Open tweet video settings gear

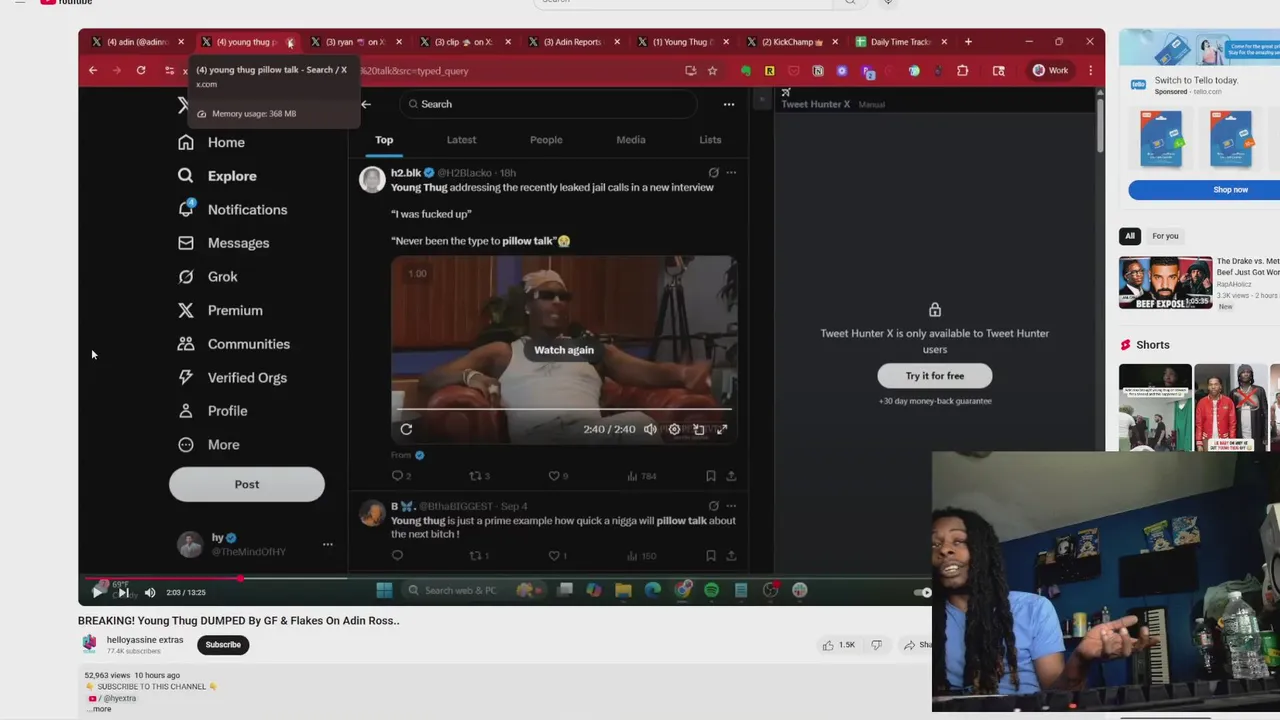coord(674,429)
